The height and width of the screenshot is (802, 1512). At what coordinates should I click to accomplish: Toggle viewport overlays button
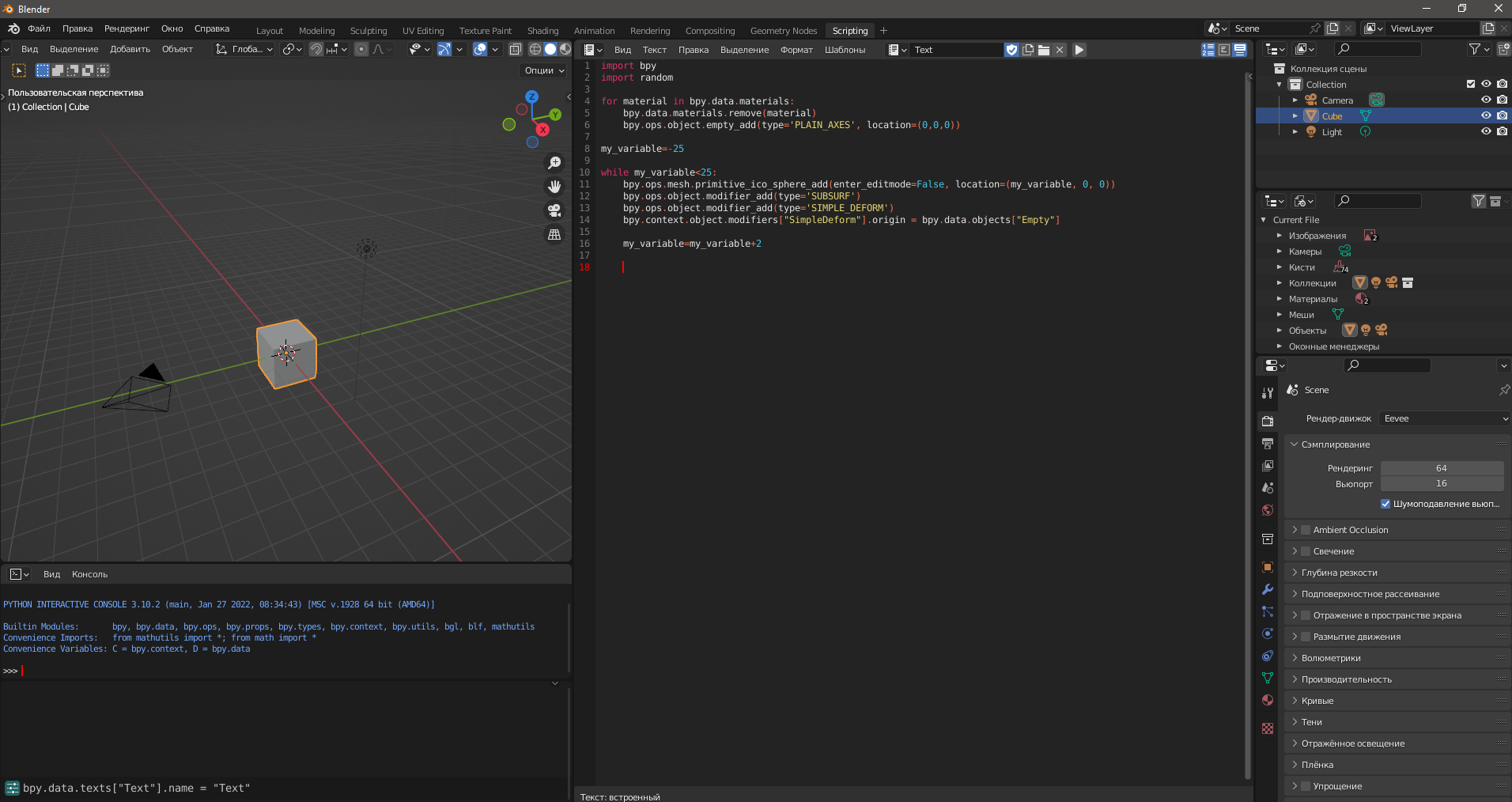pos(480,49)
